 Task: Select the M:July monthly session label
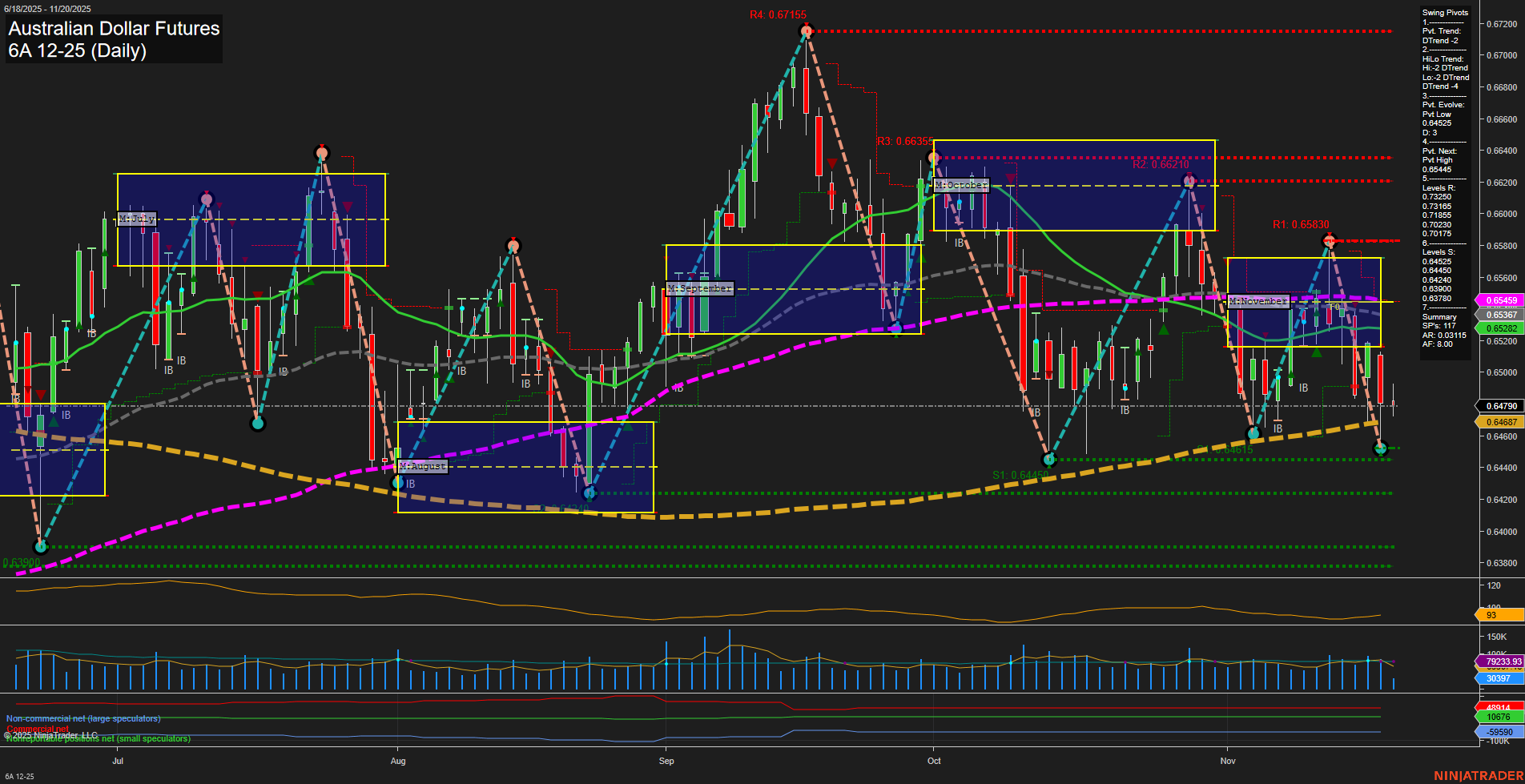(x=137, y=219)
